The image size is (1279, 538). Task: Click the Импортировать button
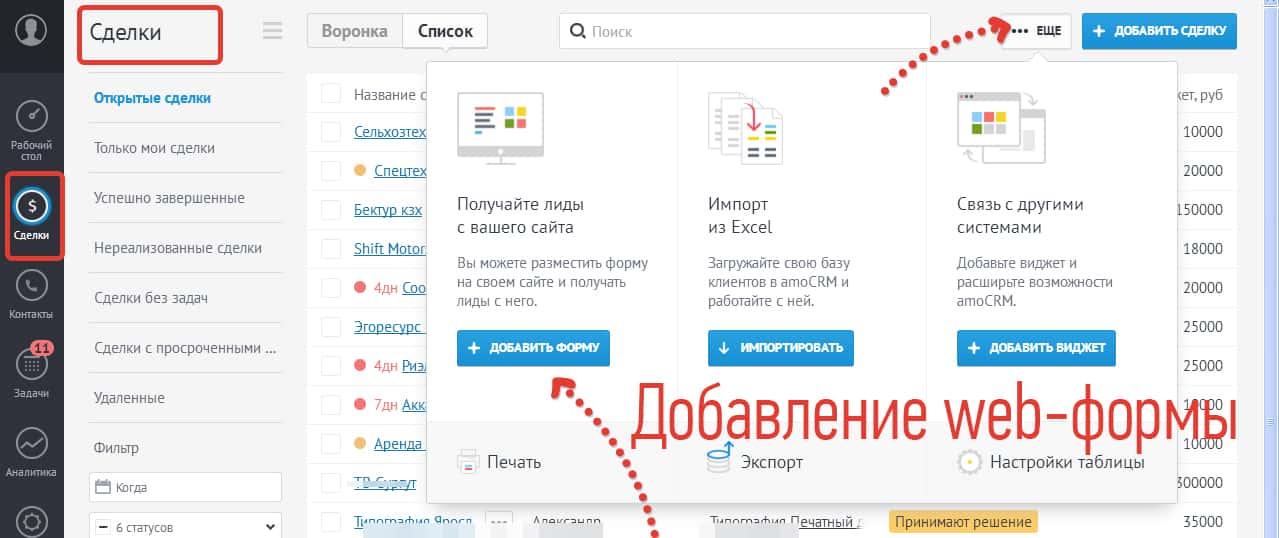(781, 348)
